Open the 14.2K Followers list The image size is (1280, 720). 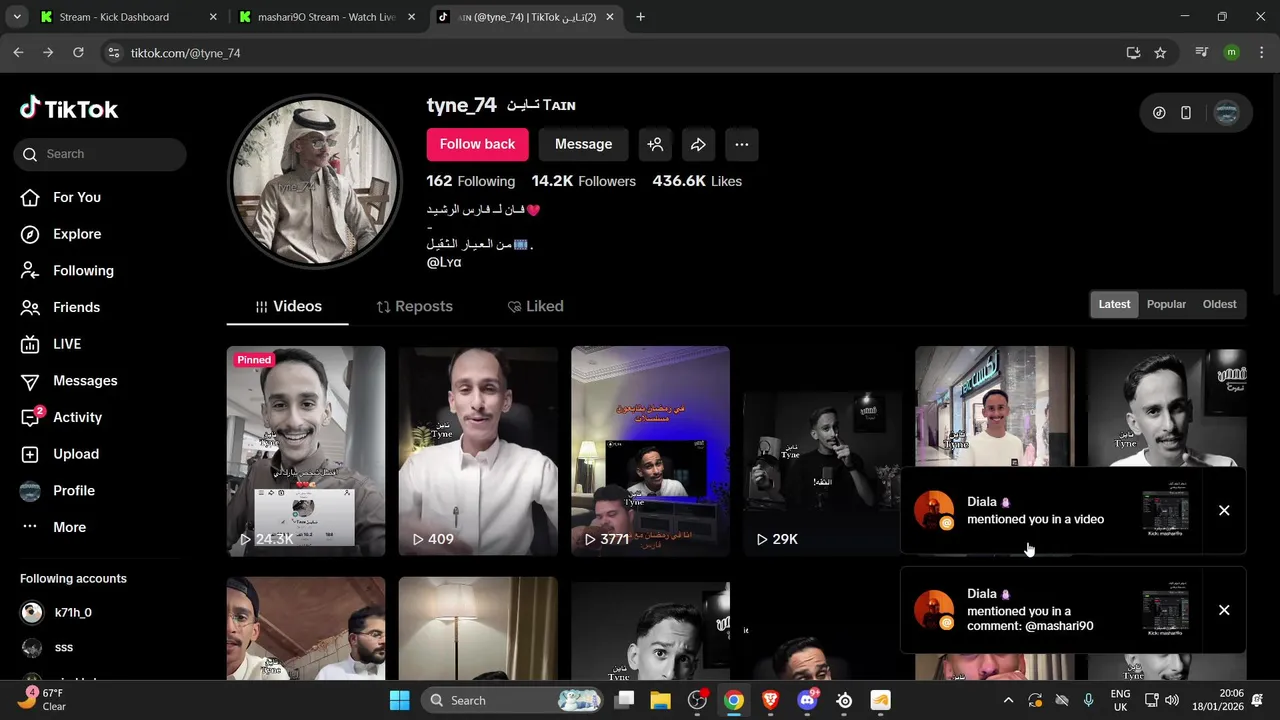click(x=583, y=181)
